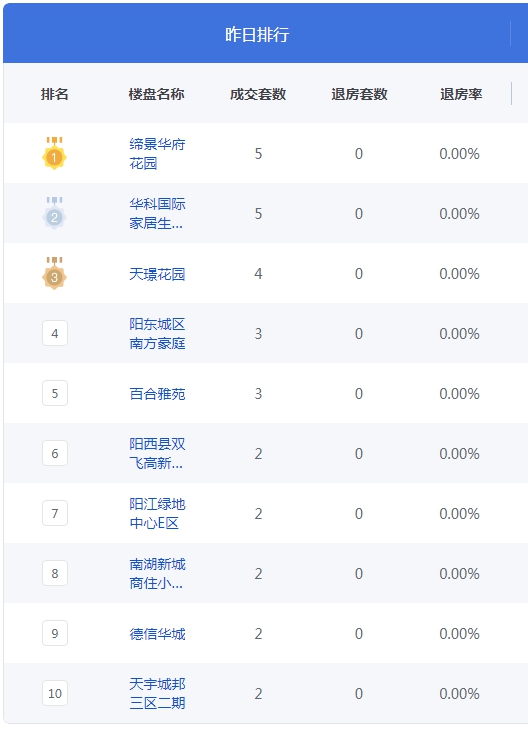Select the rank 4 number badge

[x=55, y=333]
